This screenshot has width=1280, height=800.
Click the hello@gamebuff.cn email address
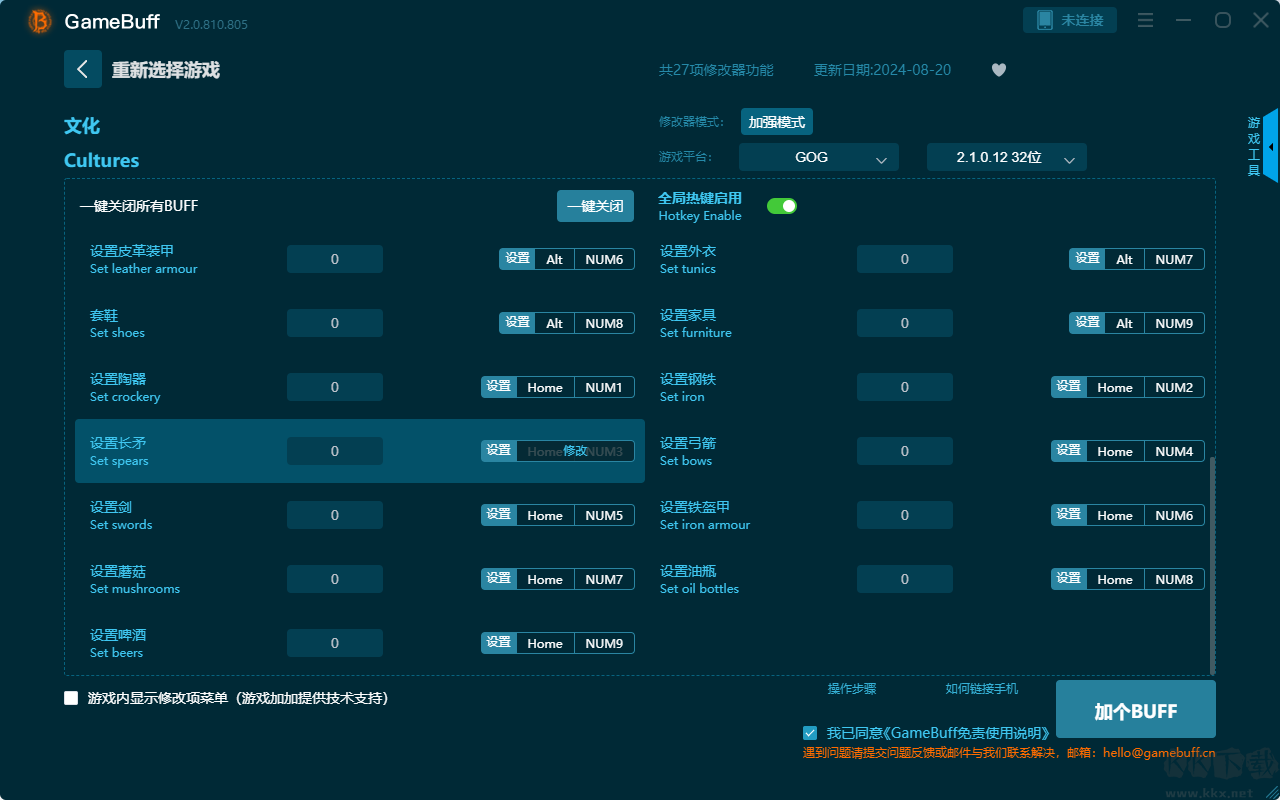tap(1159, 753)
